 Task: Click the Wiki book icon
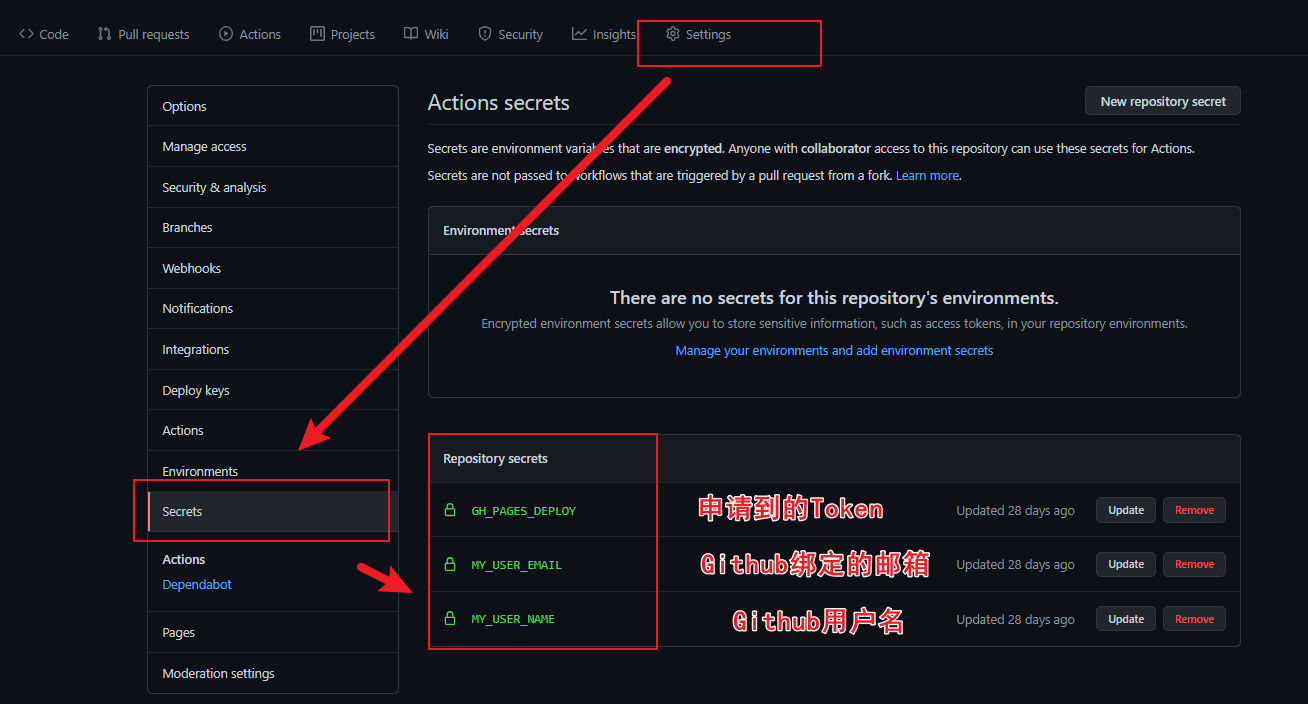(411, 34)
